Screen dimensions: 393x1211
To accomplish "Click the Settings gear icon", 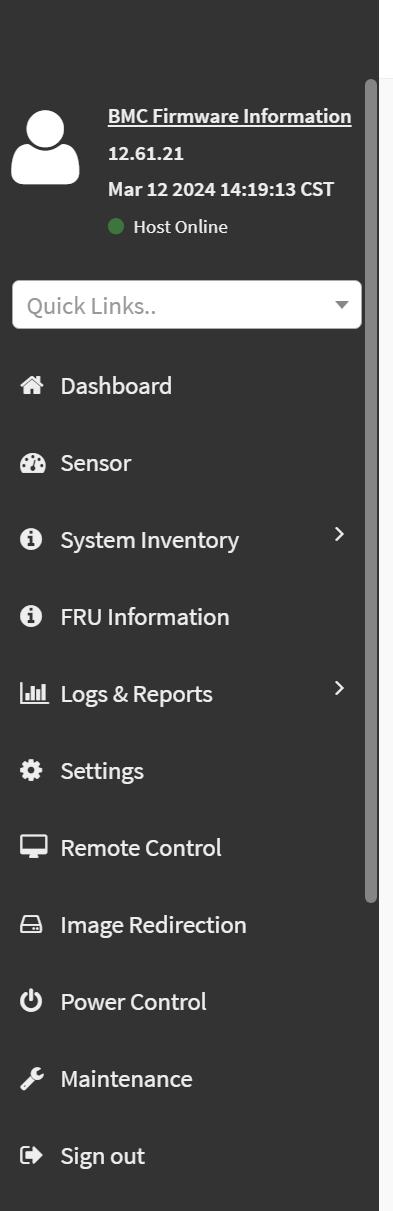I will (x=32, y=771).
